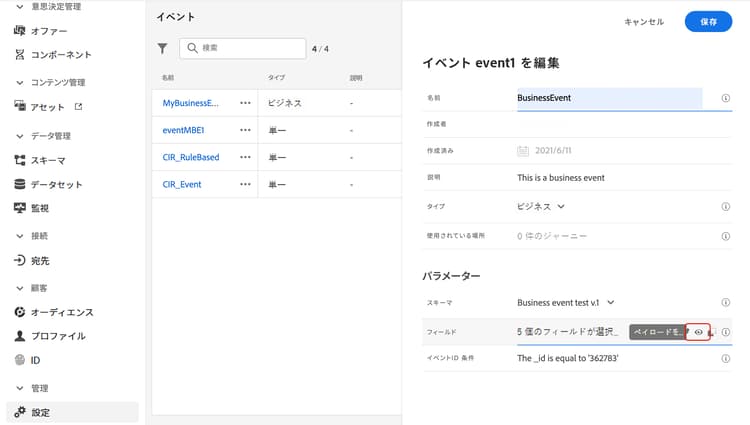
Task: Click info icon beside event ID condition
Action: pos(726,359)
